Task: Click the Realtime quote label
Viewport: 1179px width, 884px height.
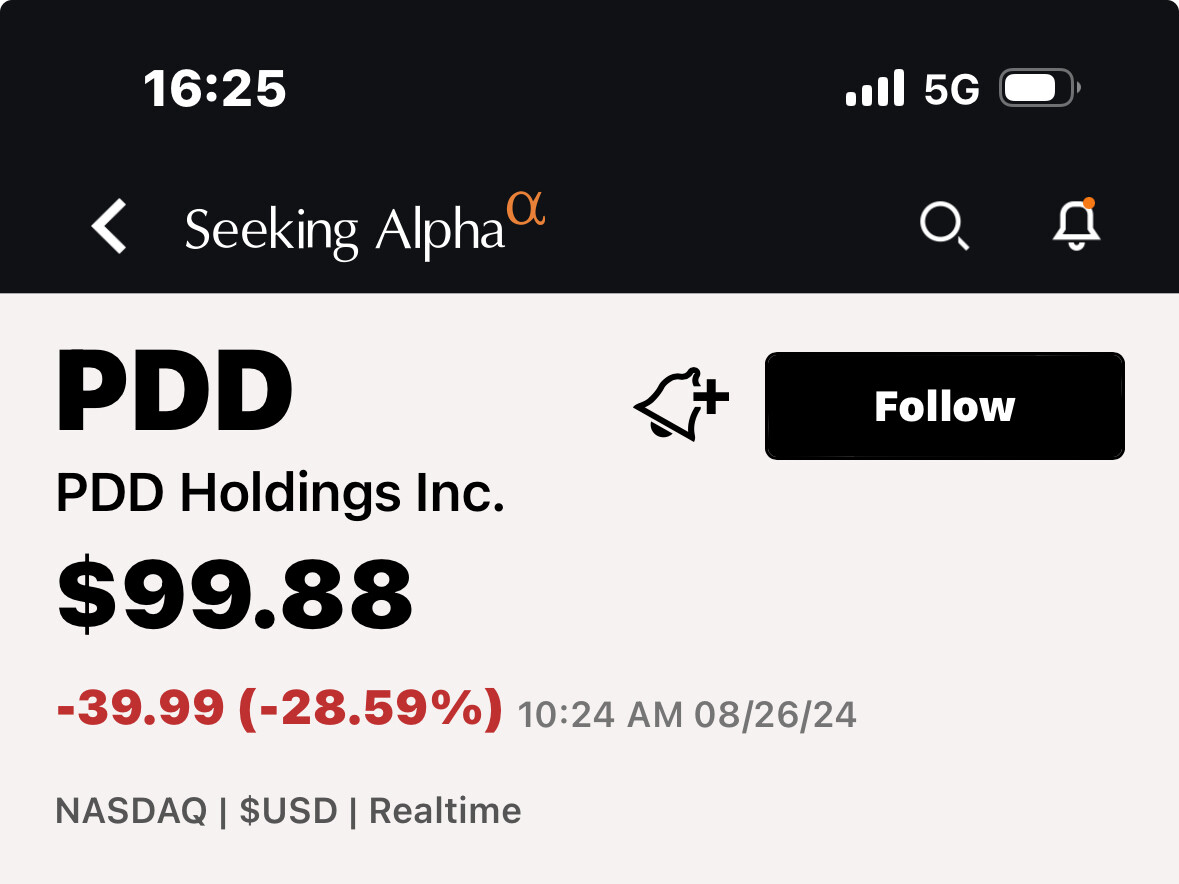Action: point(445,810)
